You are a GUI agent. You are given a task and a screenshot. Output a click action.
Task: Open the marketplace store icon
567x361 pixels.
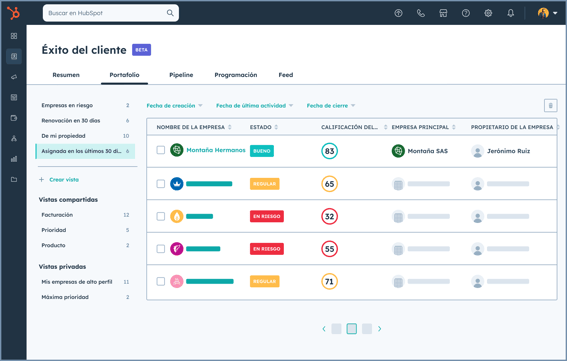pyautogui.click(x=443, y=13)
